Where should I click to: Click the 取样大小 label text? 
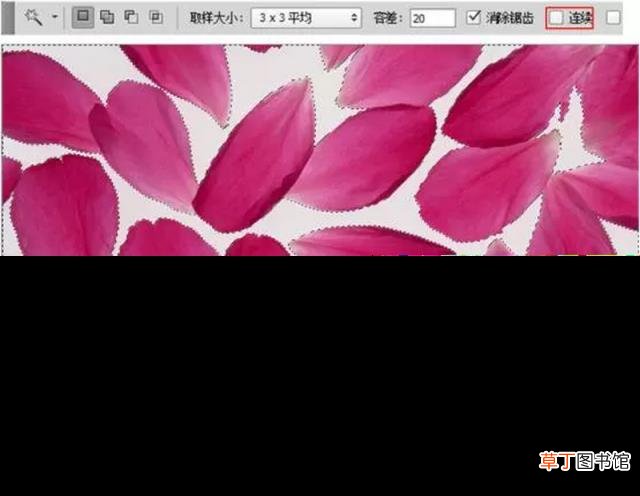[x=217, y=18]
